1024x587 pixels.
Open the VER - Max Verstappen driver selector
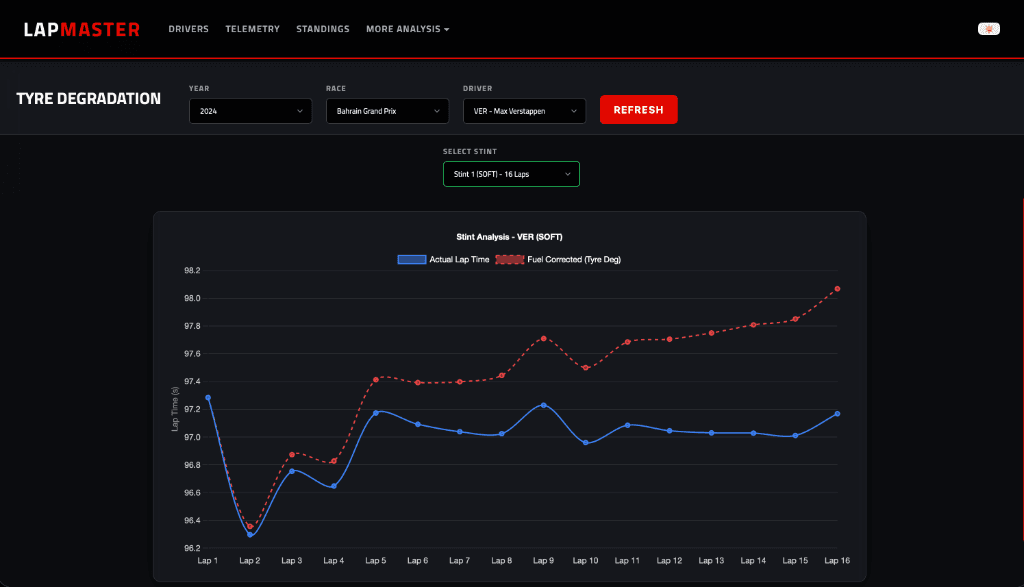(523, 111)
